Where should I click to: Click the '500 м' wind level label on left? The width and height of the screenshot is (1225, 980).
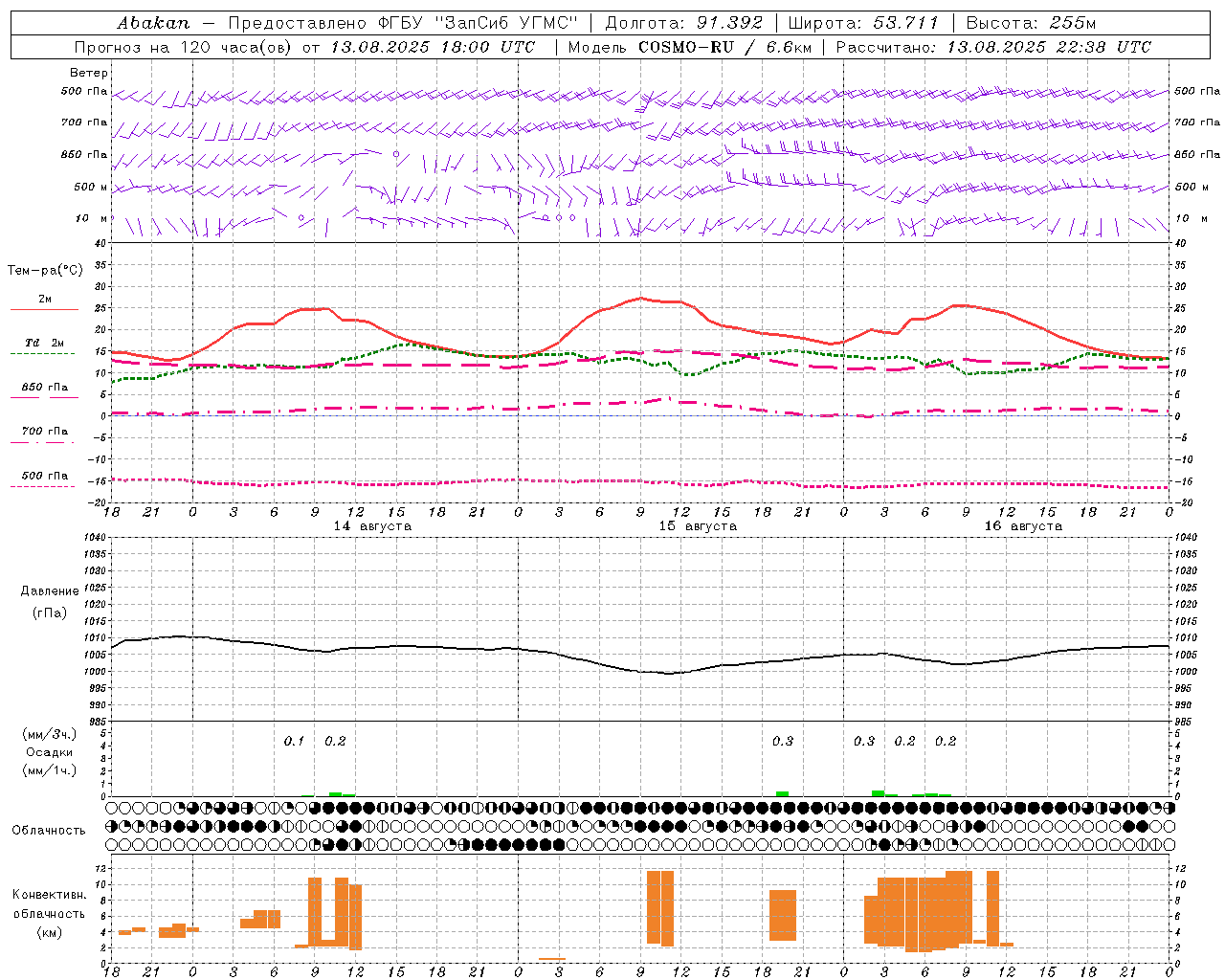[x=91, y=187]
